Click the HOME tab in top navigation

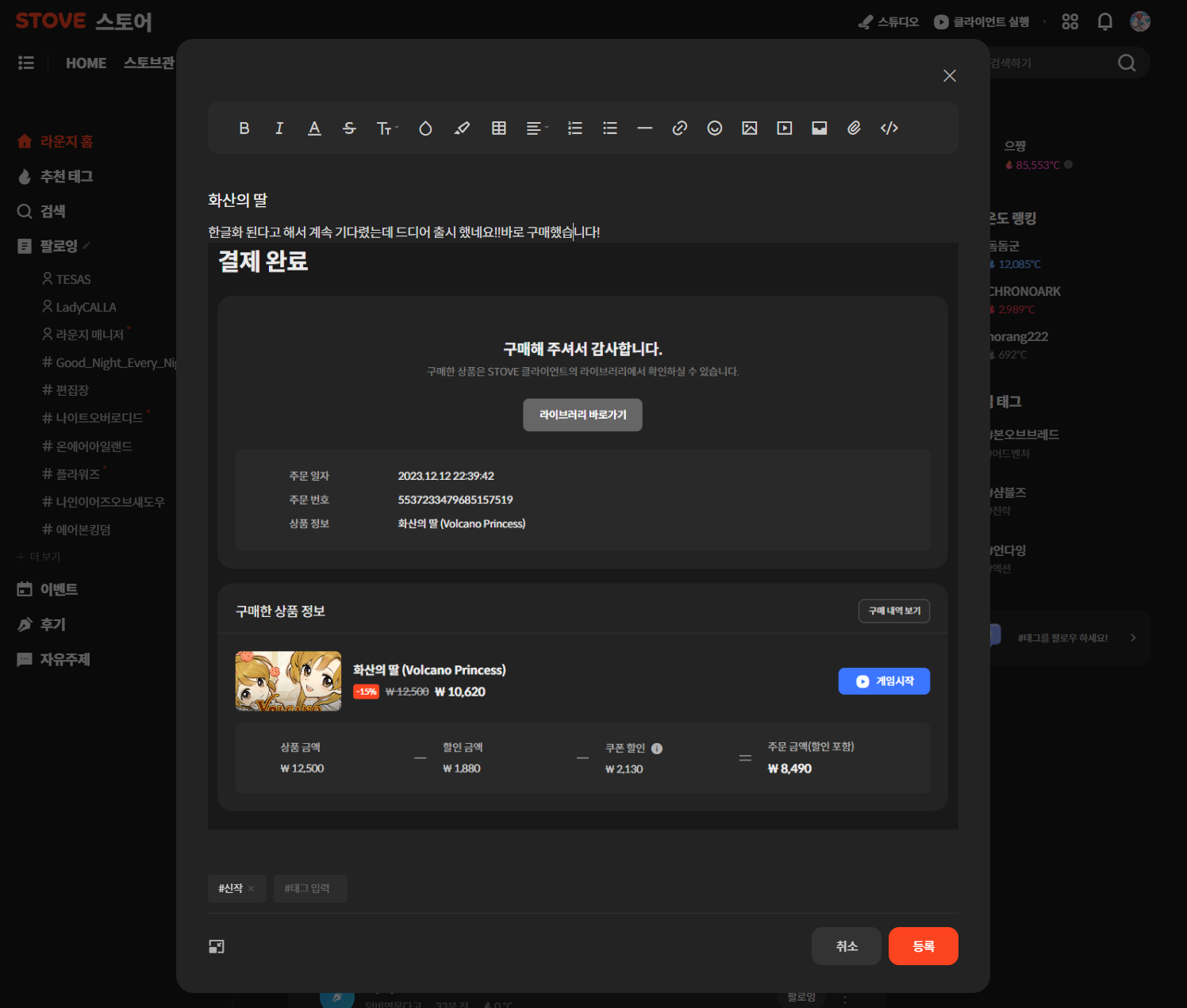click(86, 63)
